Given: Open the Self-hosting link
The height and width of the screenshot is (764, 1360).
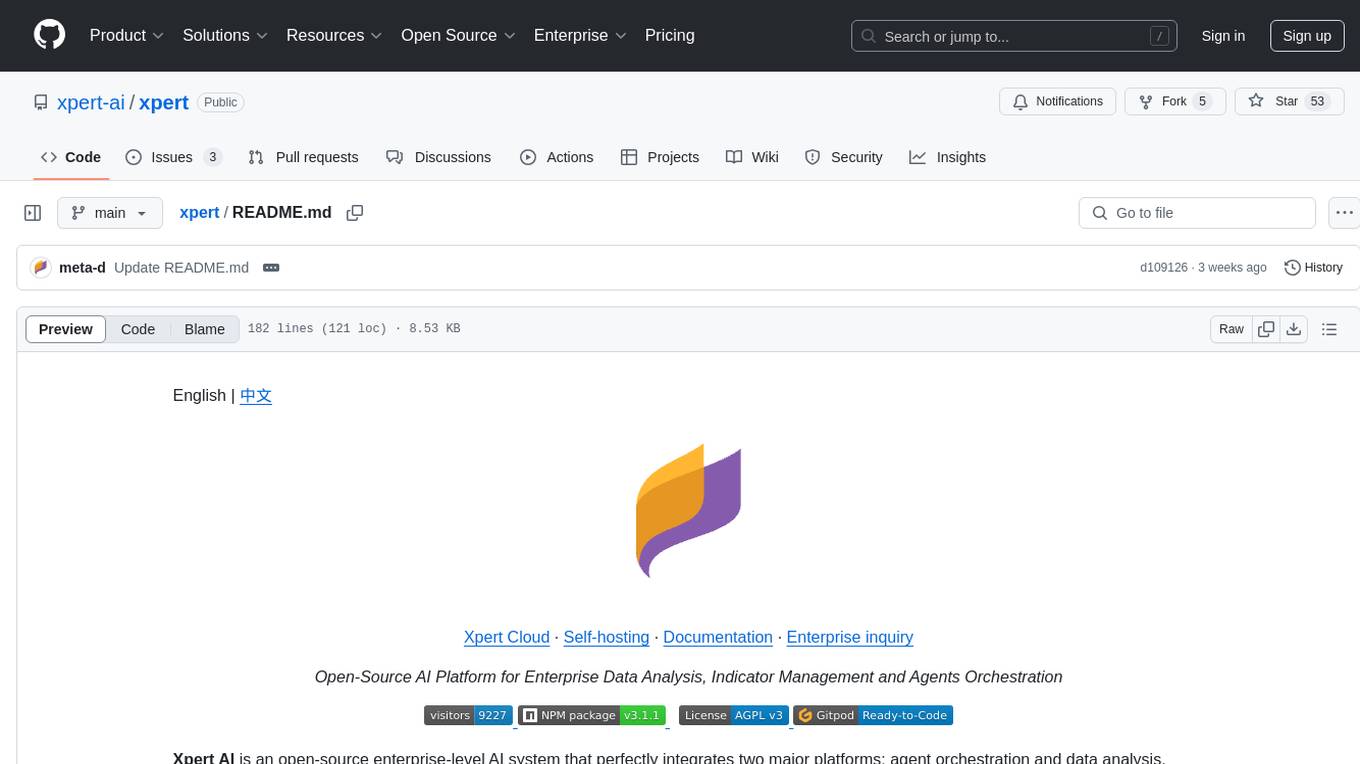Looking at the screenshot, I should pyautogui.click(x=606, y=637).
